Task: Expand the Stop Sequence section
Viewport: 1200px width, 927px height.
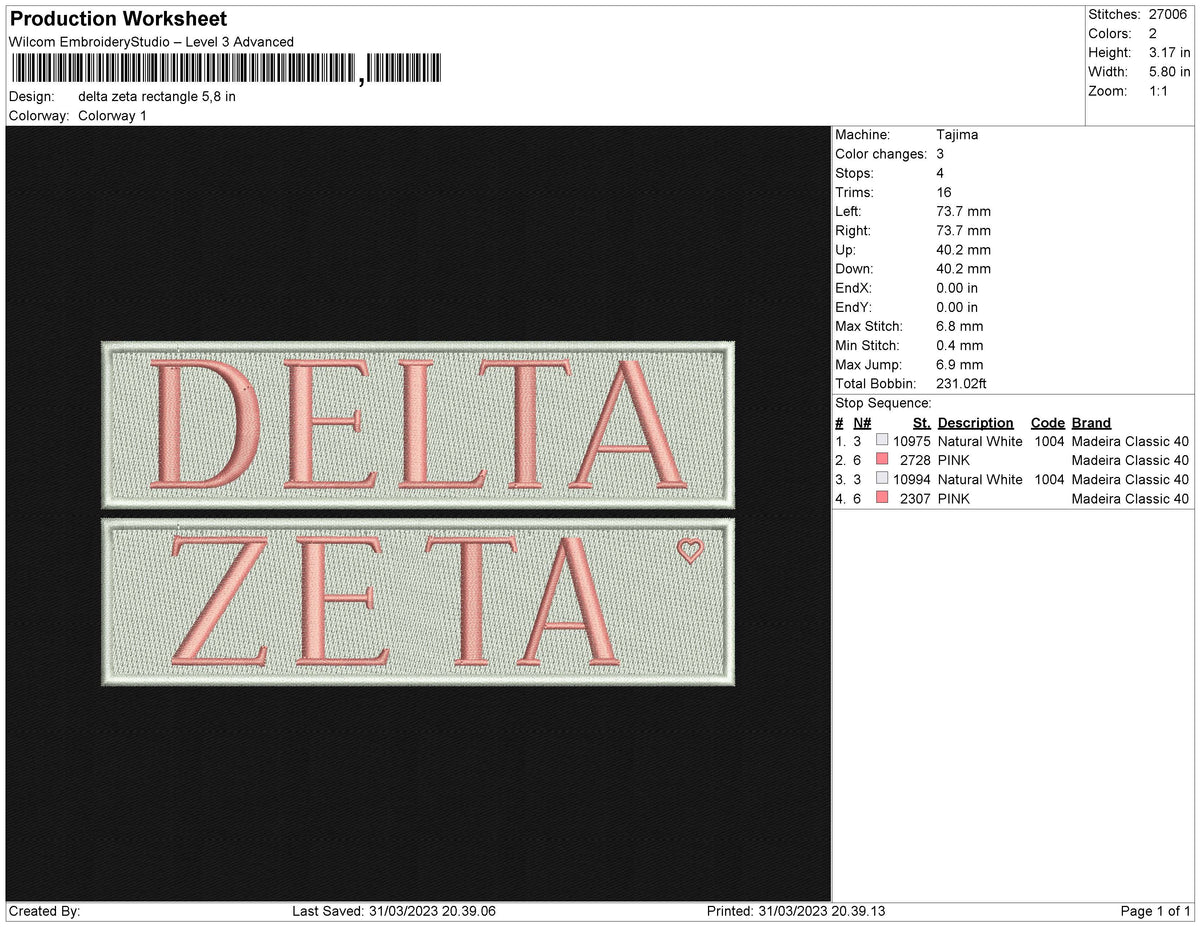Action: pyautogui.click(x=885, y=402)
